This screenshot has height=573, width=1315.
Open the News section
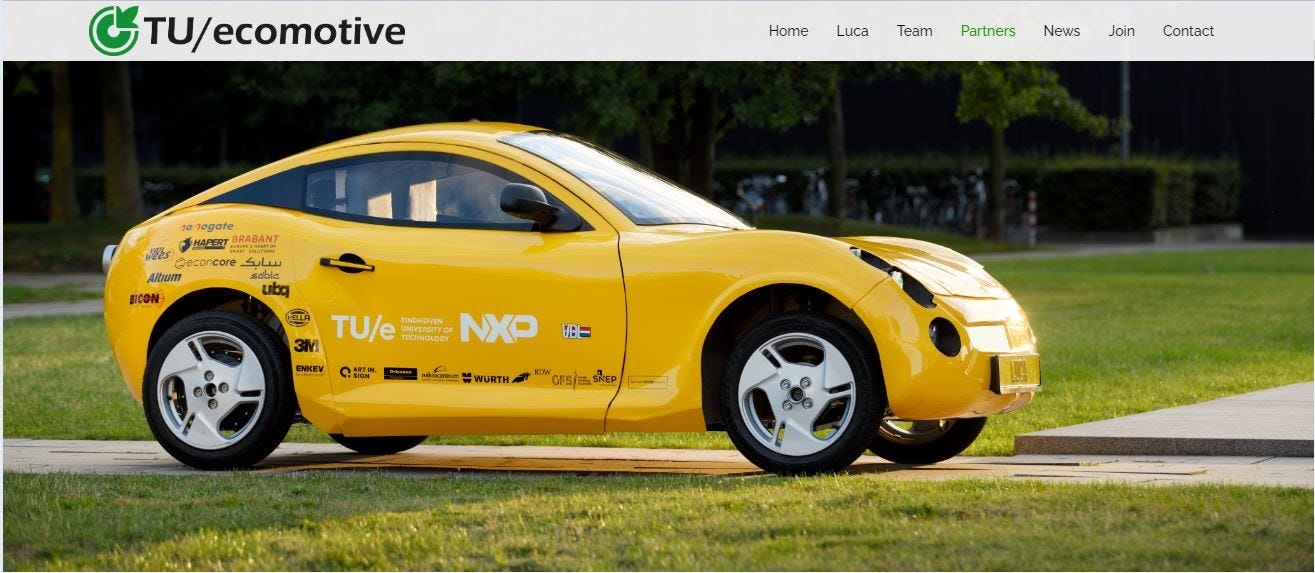tap(1061, 31)
